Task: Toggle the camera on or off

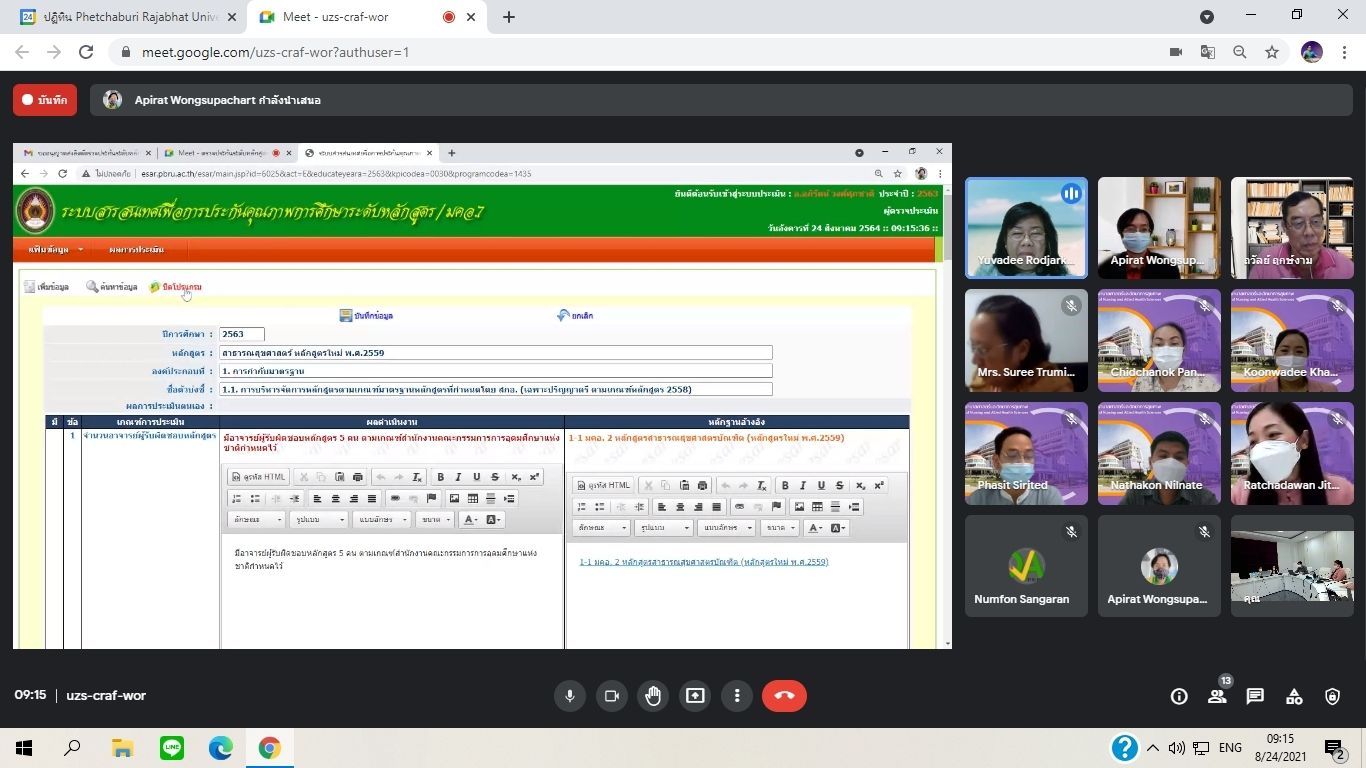Action: click(612, 696)
